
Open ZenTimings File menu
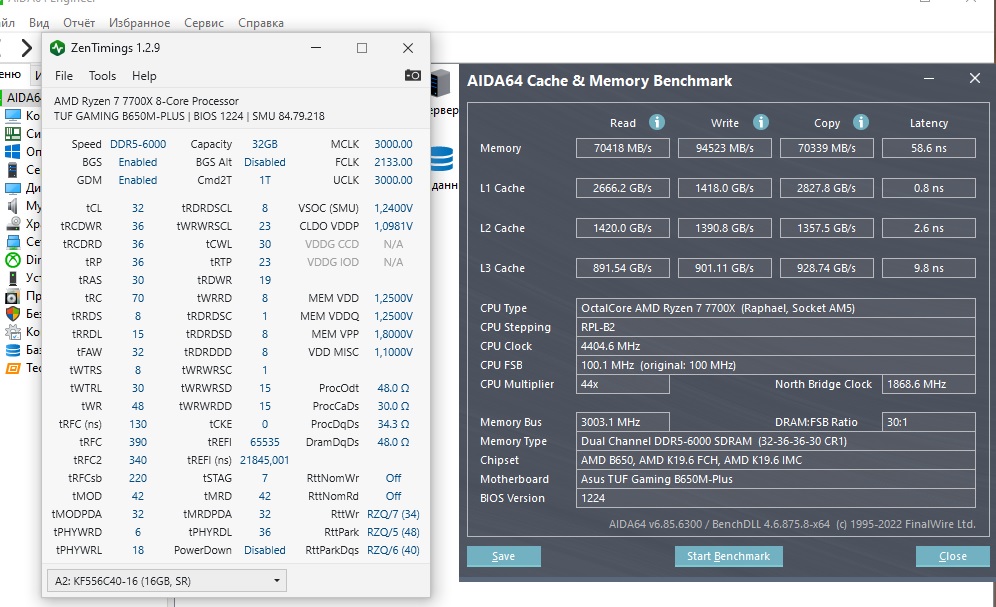[x=64, y=76]
